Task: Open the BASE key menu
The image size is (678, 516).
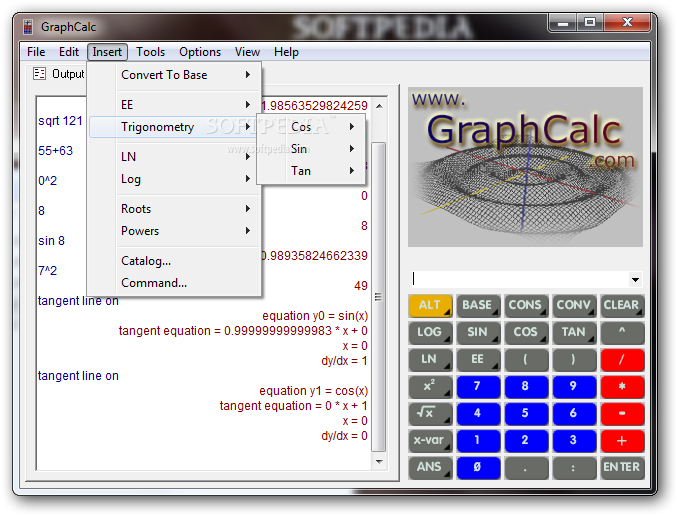Action: click(478, 305)
